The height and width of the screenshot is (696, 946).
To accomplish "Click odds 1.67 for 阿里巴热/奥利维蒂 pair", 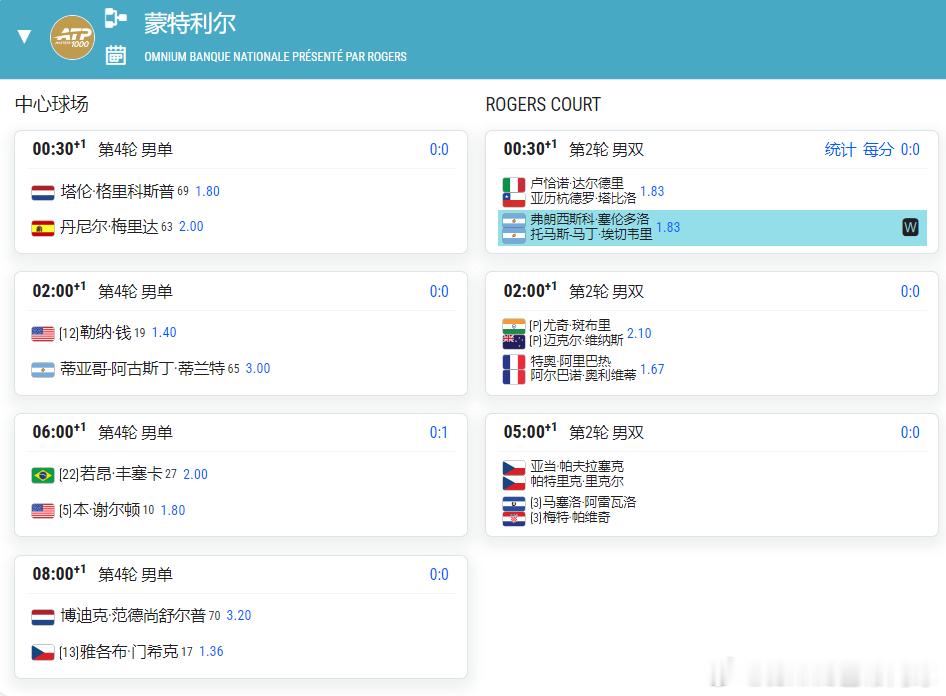I will click(652, 369).
